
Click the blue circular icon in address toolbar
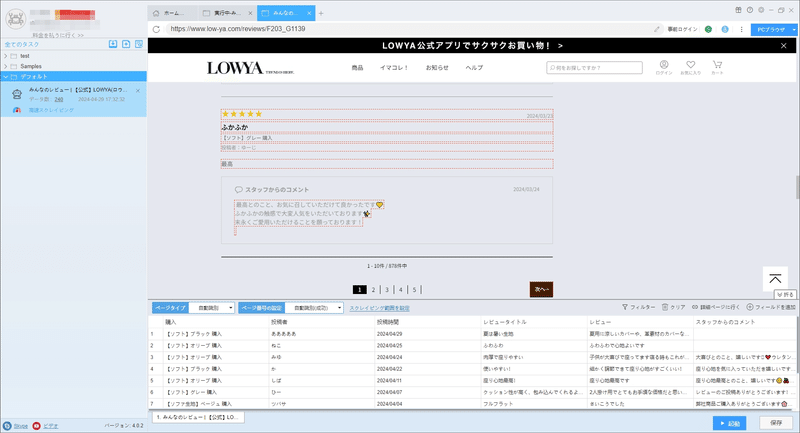(724, 29)
